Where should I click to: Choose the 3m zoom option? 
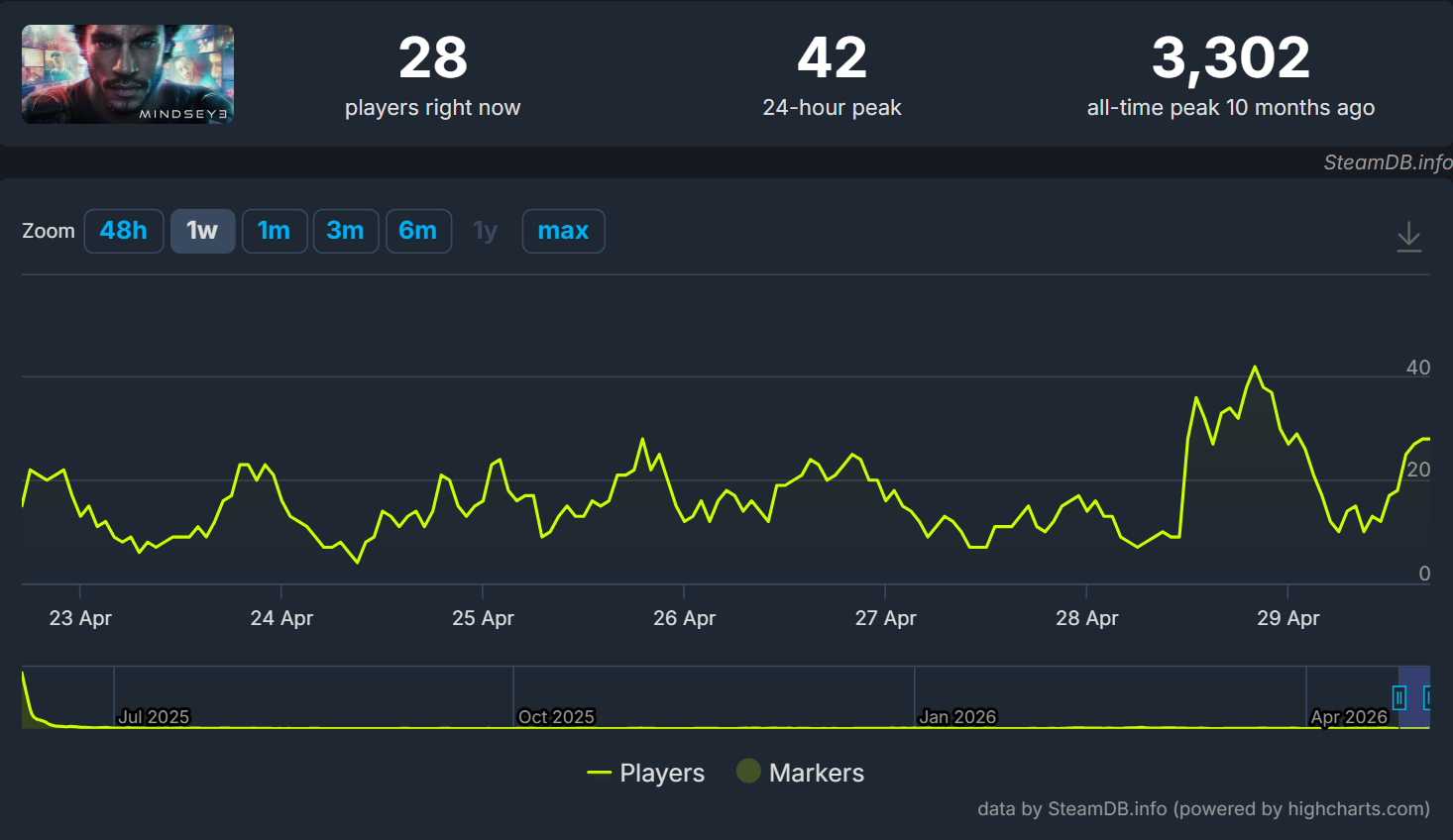point(346,231)
